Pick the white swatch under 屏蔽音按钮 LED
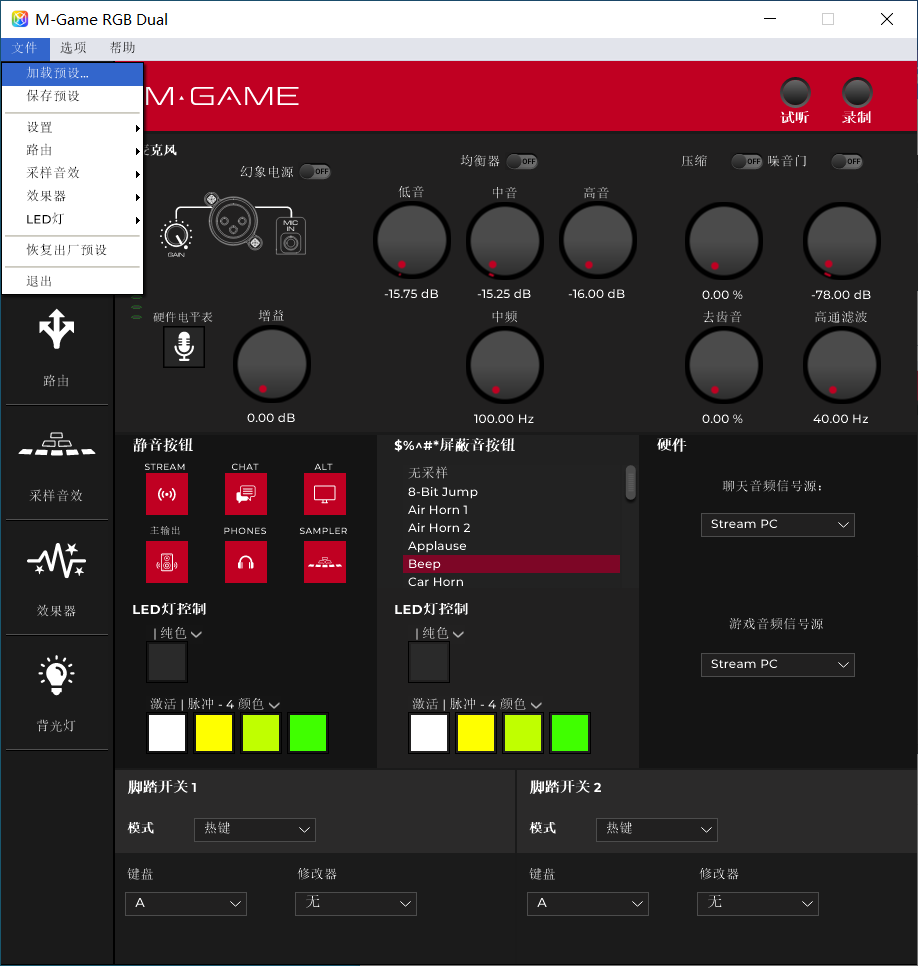The width and height of the screenshot is (918, 966). click(x=429, y=733)
